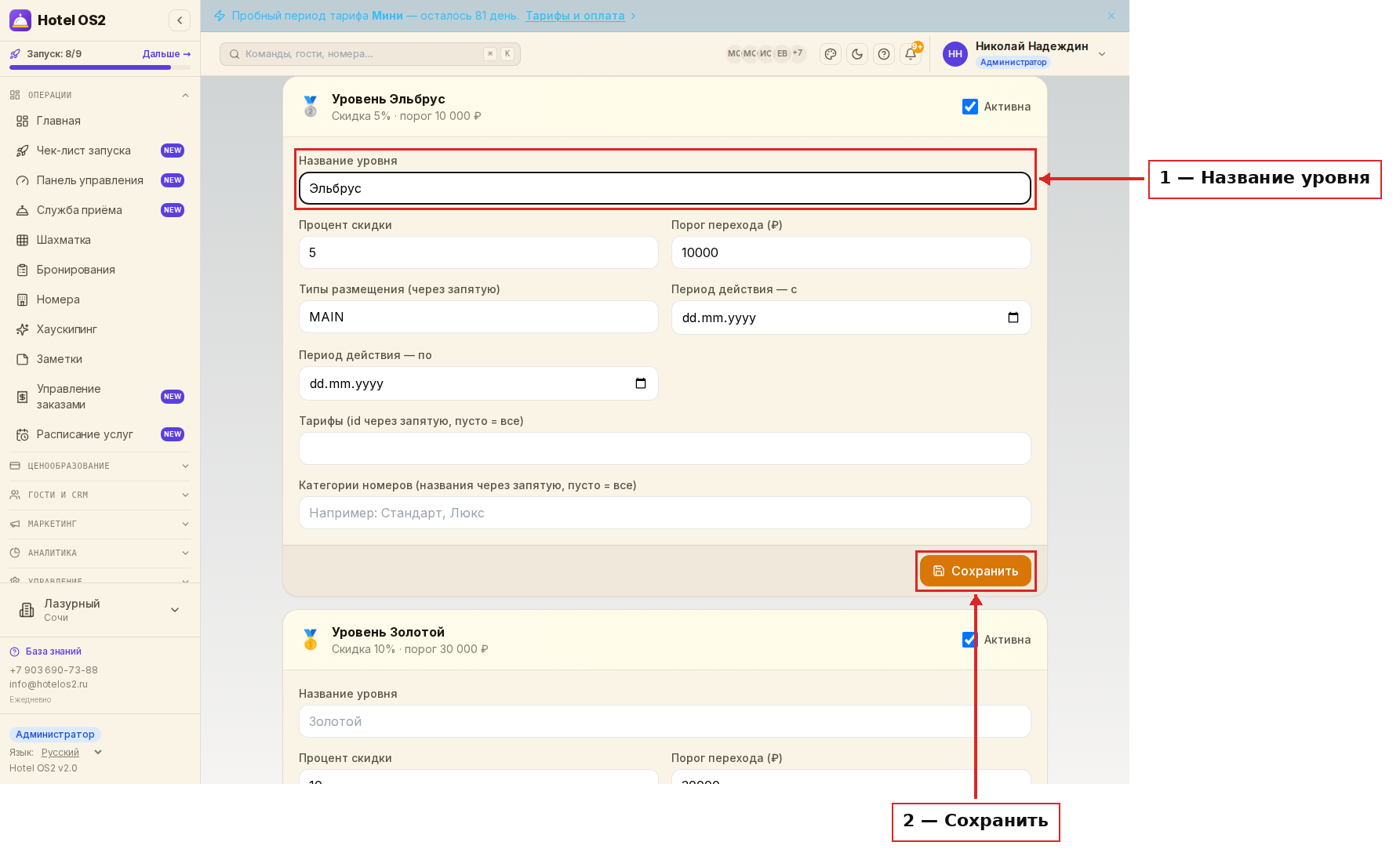This screenshot has width=1400, height=860.
Task: Collapse the ОПЕРАЦИИ section
Action: (x=100, y=95)
